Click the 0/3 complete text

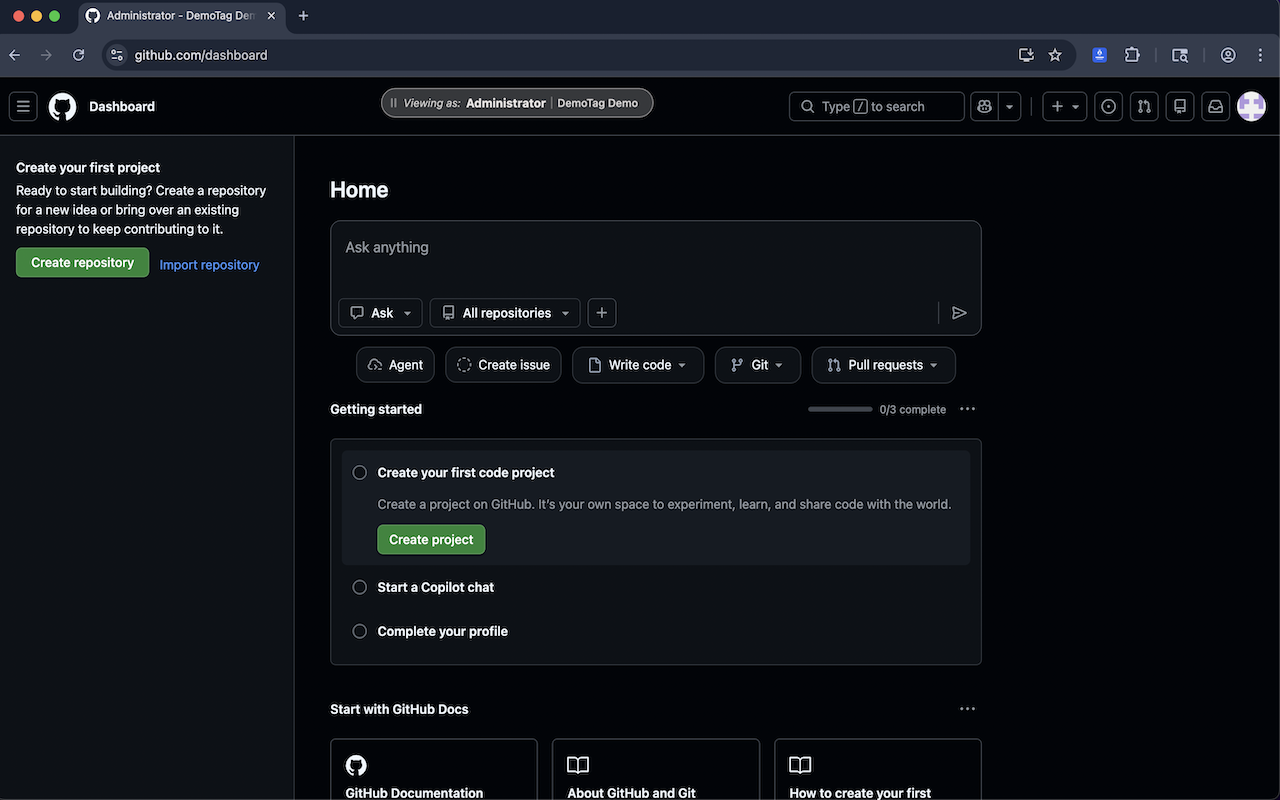point(913,409)
